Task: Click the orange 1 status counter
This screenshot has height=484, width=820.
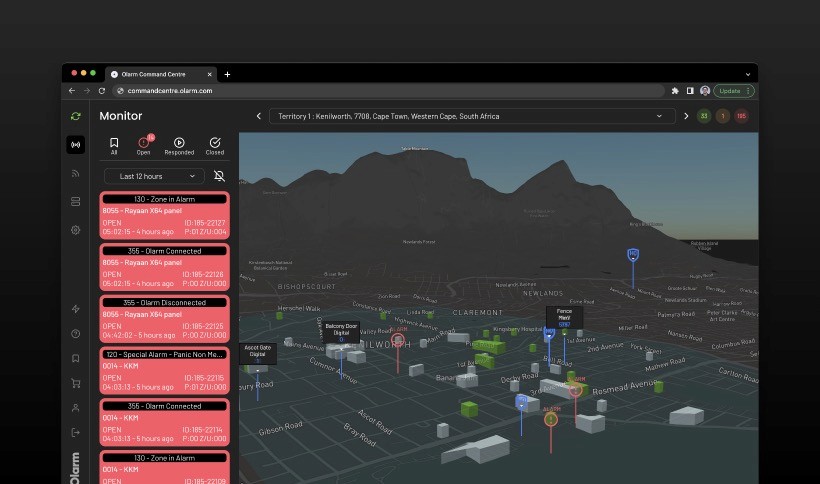Action: pos(723,116)
